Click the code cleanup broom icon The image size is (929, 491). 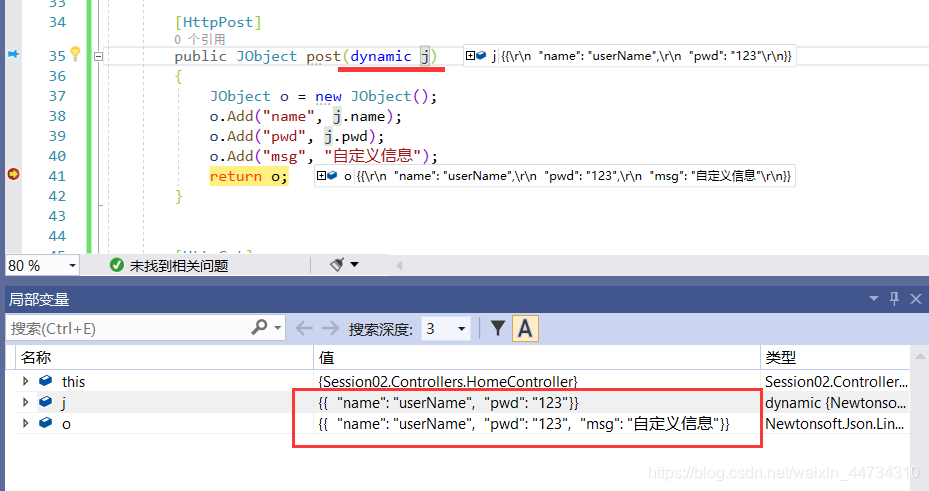pyautogui.click(x=337, y=264)
